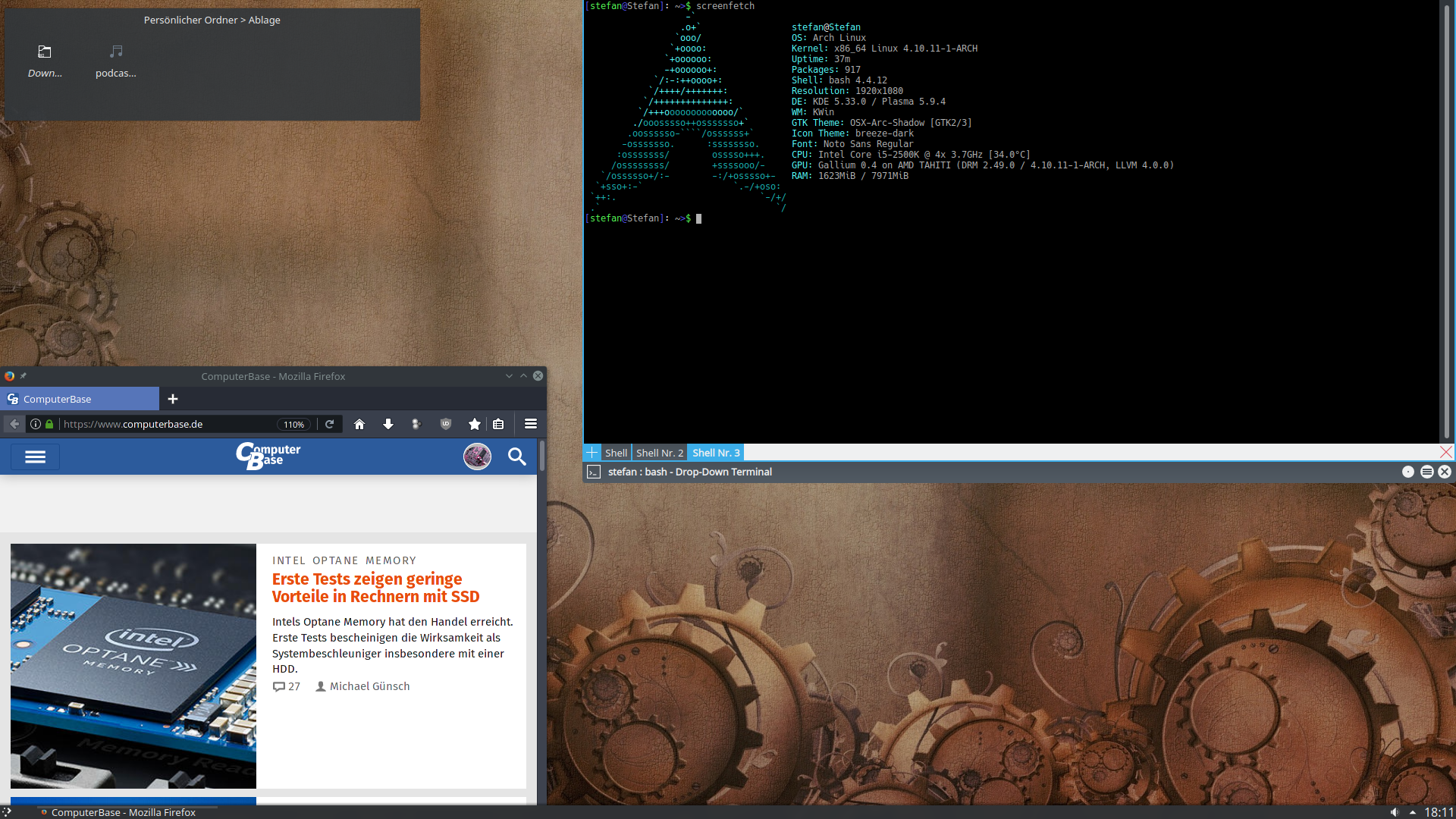1456x819 pixels.
Task: Click the site info circle icon
Action: pyautogui.click(x=36, y=424)
